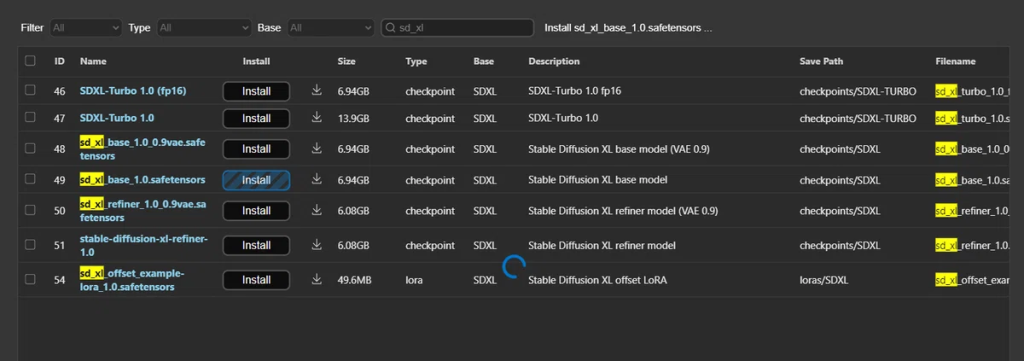The image size is (1024, 361).
Task: Install SDXL-Turbo 1.0 (fp16) model
Action: point(257,91)
